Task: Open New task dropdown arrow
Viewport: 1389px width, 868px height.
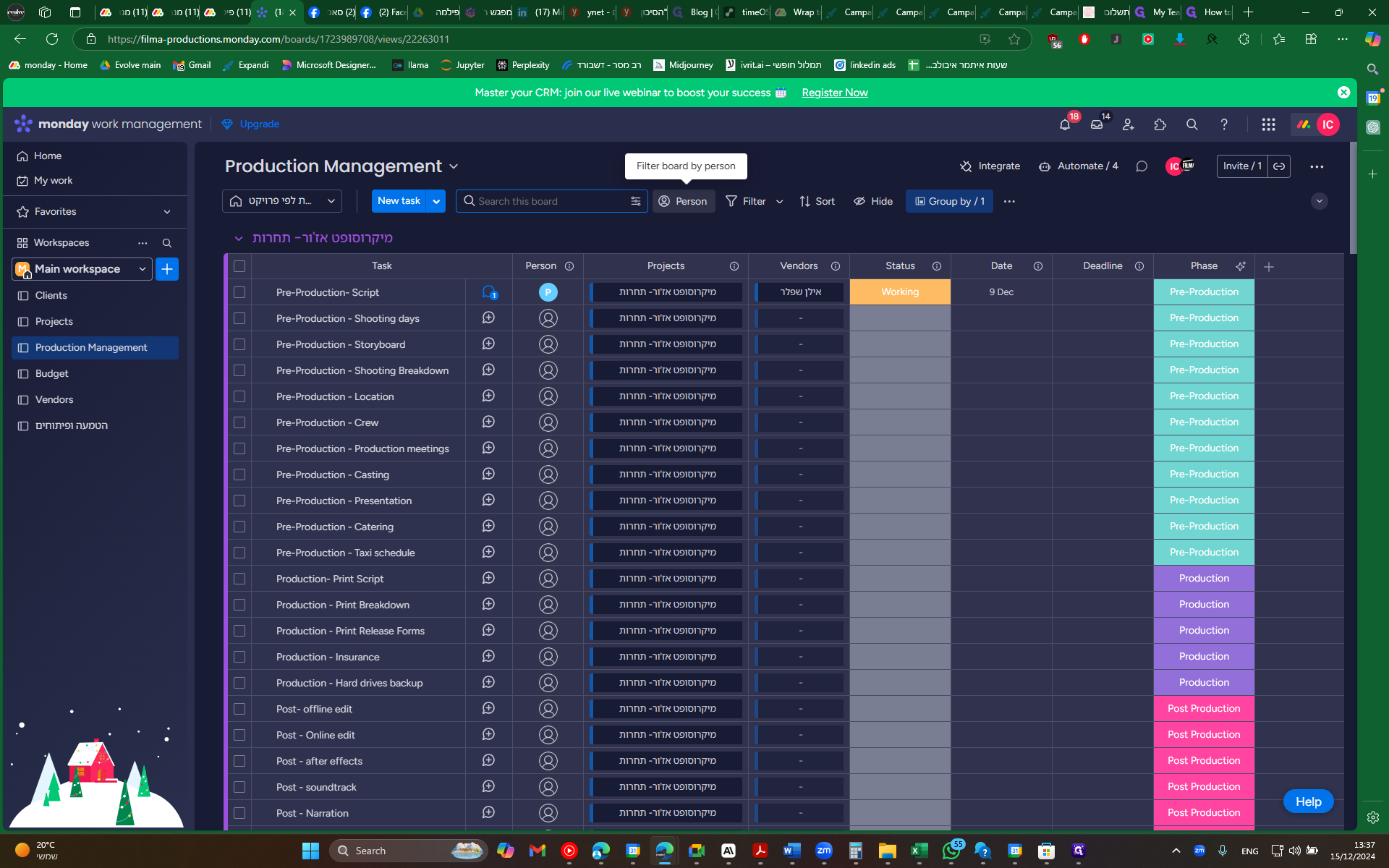Action: coord(436,201)
